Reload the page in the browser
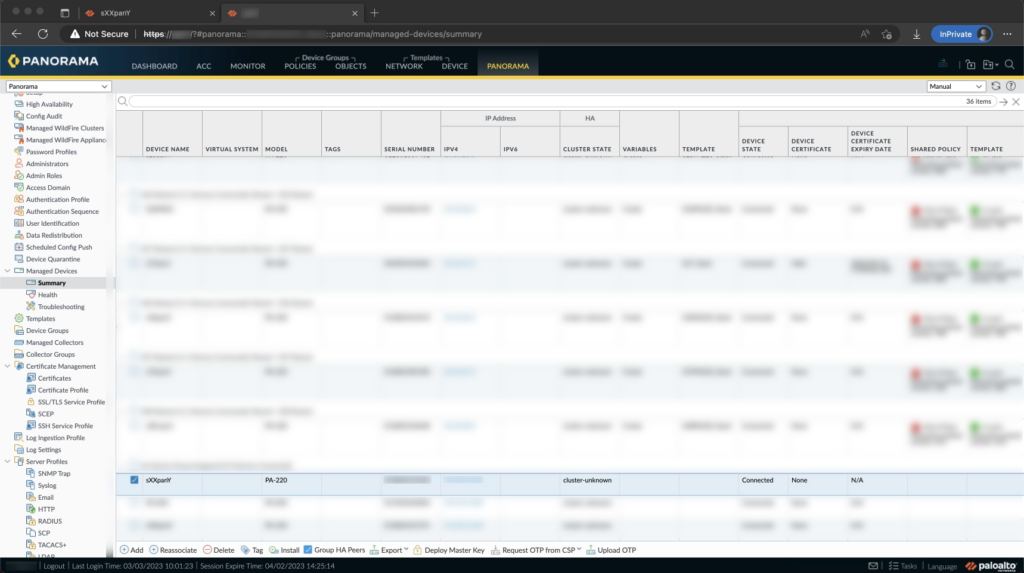This screenshot has width=1024, height=573. pos(43,34)
